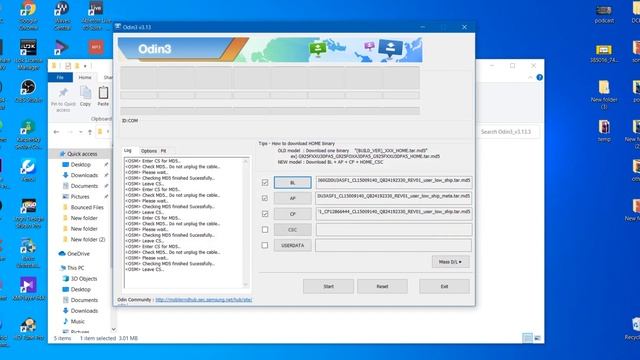Open the Odin Community link

tap(203, 300)
